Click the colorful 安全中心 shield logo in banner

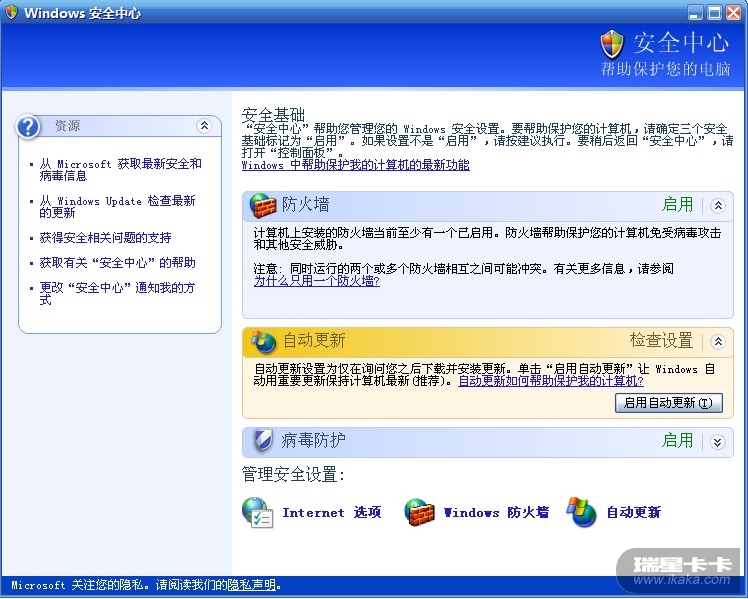tap(612, 44)
